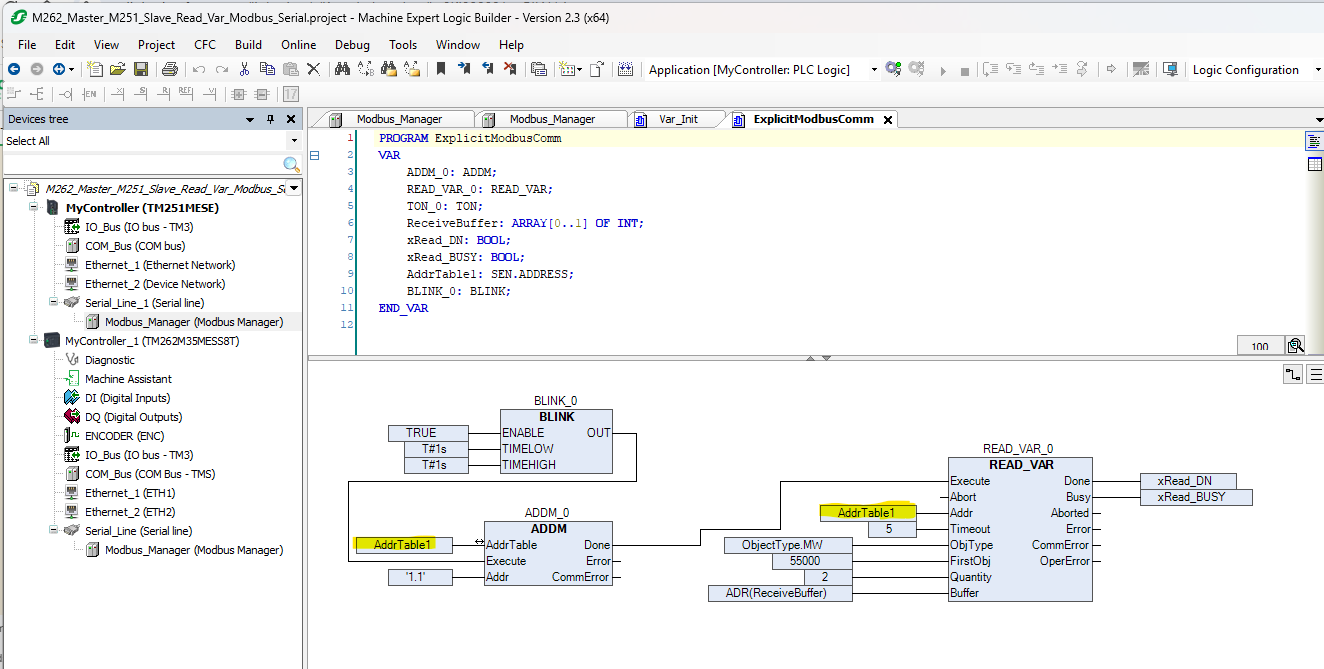Toggle bookmark with the bookmark icon
Viewport: 1324px width, 669px height.
pyautogui.click(x=441, y=69)
